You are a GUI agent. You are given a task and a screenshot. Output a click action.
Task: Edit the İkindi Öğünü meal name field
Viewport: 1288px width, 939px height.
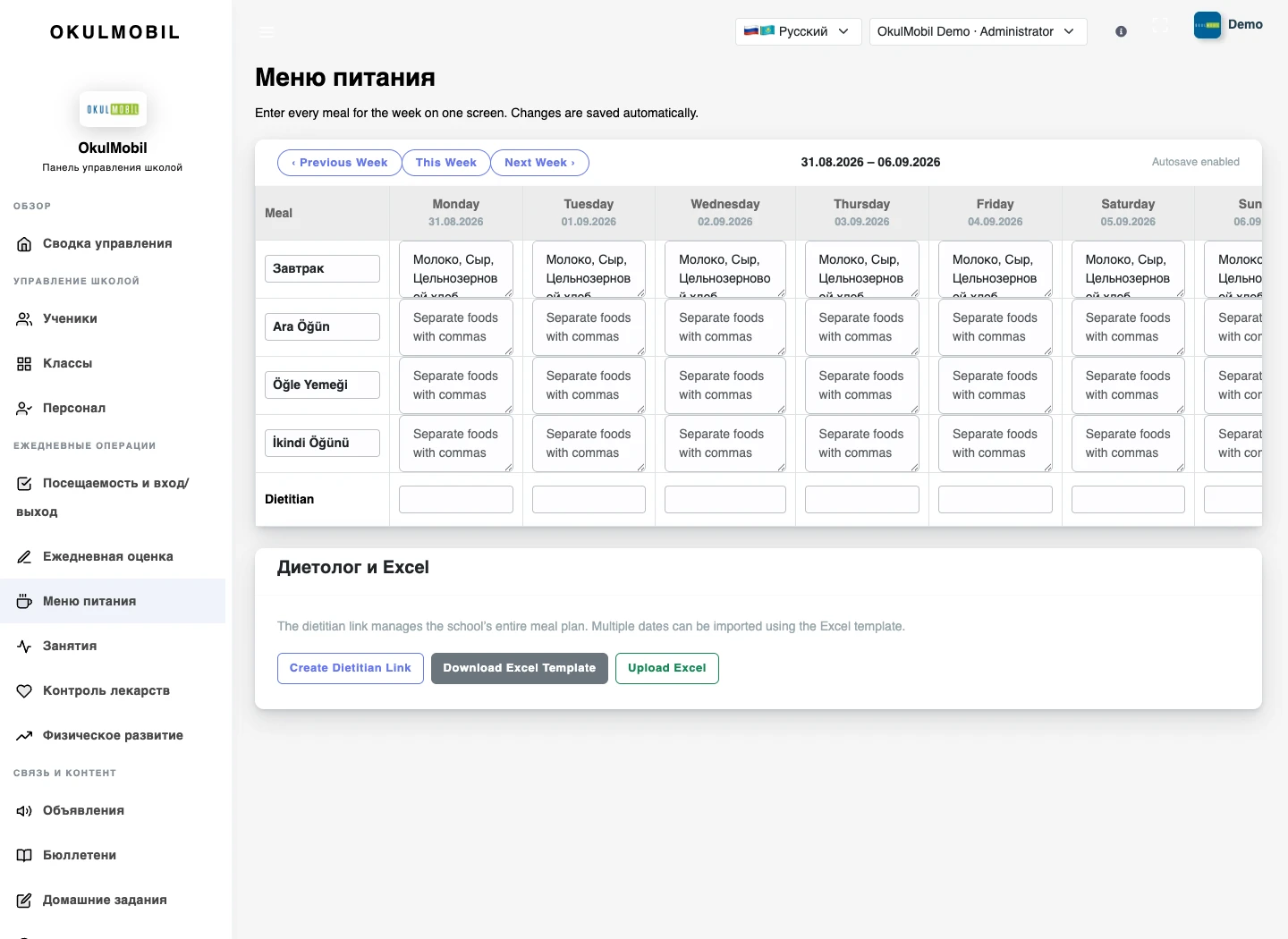[322, 444]
